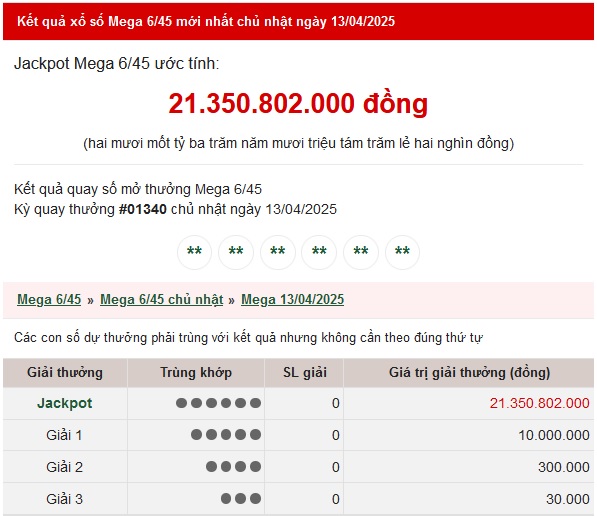Click the SL giải count in Giải 1 row
597x516 pixels.
pyautogui.click(x=335, y=435)
